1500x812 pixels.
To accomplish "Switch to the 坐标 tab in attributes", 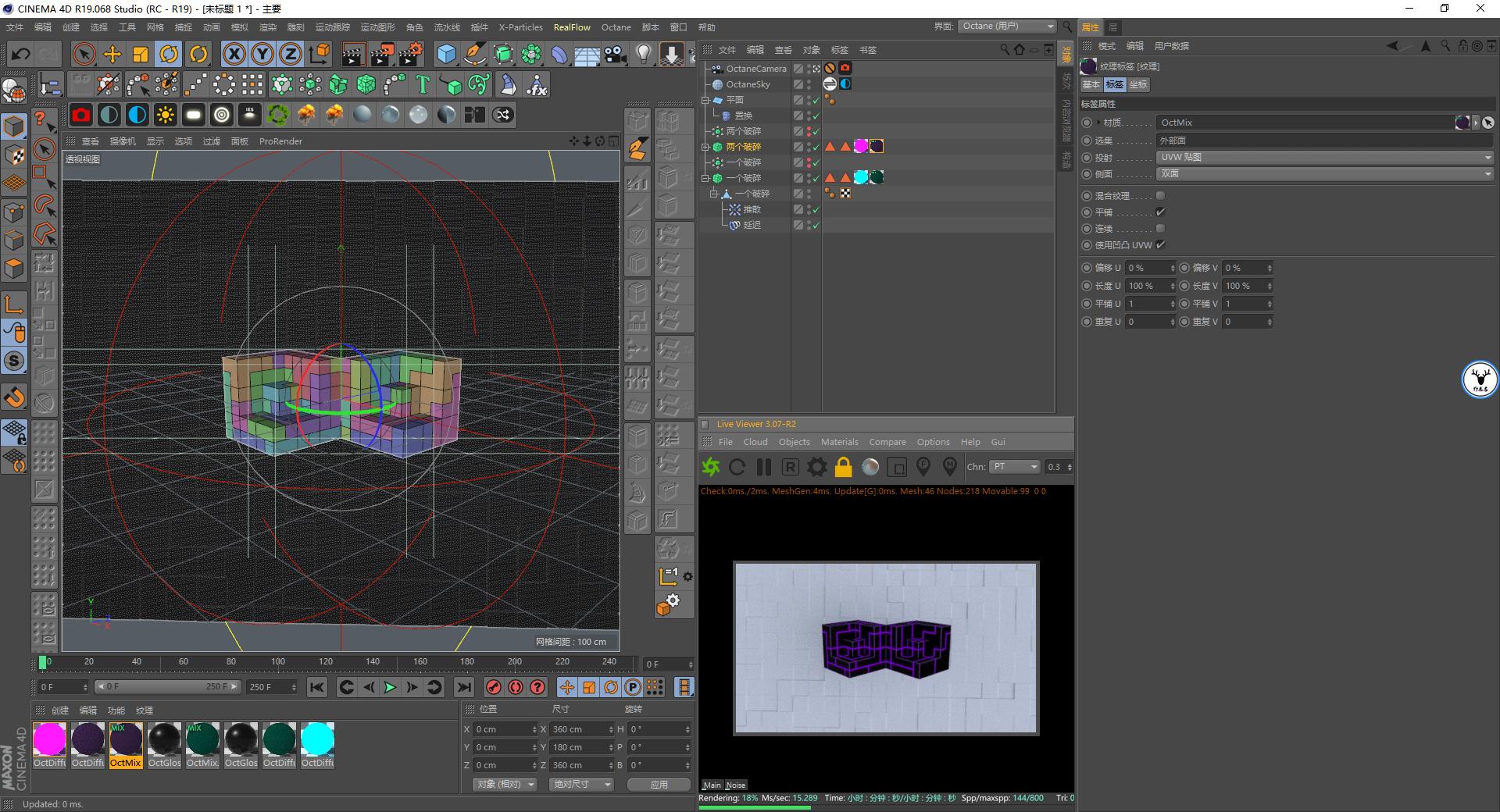I will click(x=1137, y=84).
